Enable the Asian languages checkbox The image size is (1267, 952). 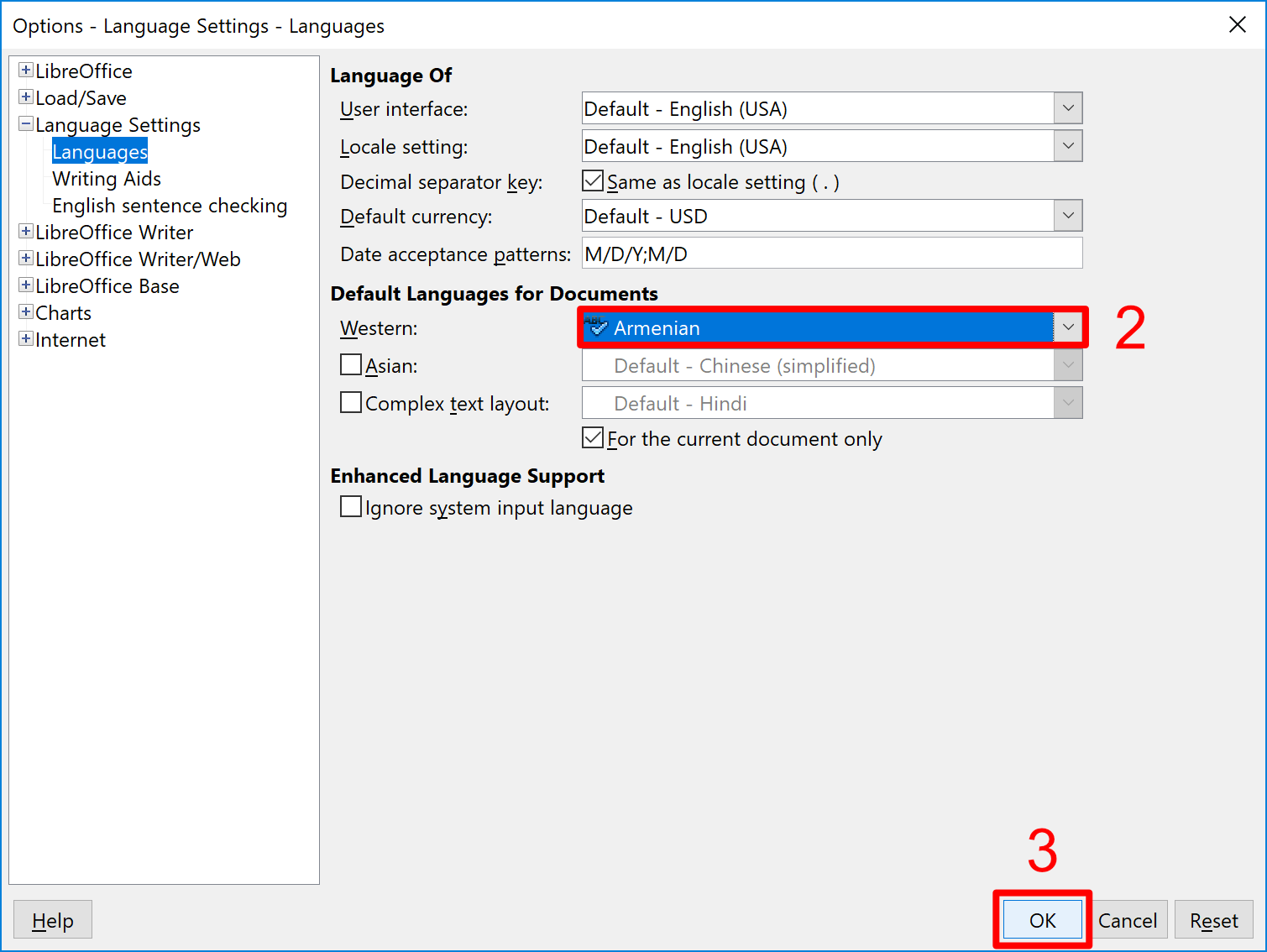pyautogui.click(x=351, y=364)
